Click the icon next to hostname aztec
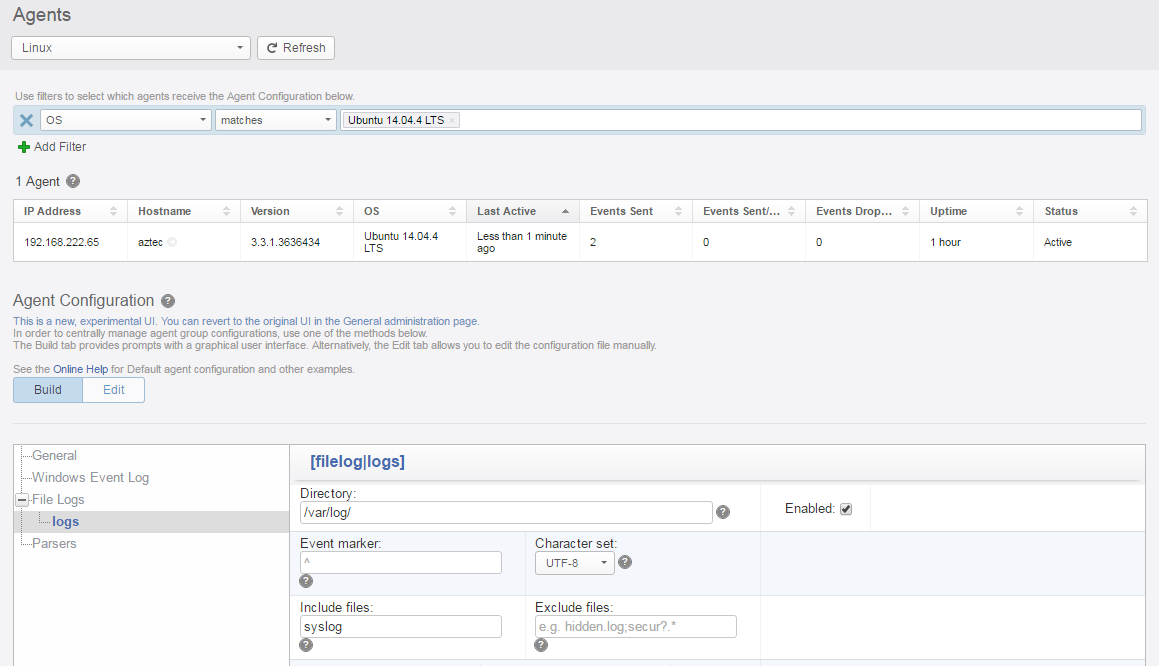This screenshot has width=1159, height=666. tap(172, 242)
